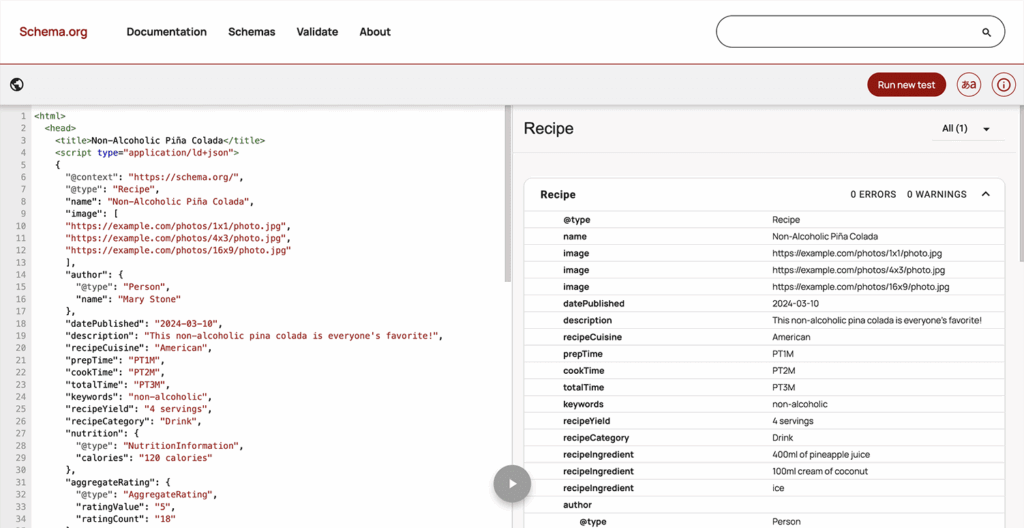Click the head tag code line
Screen dimensions: 1024x528
point(60,128)
